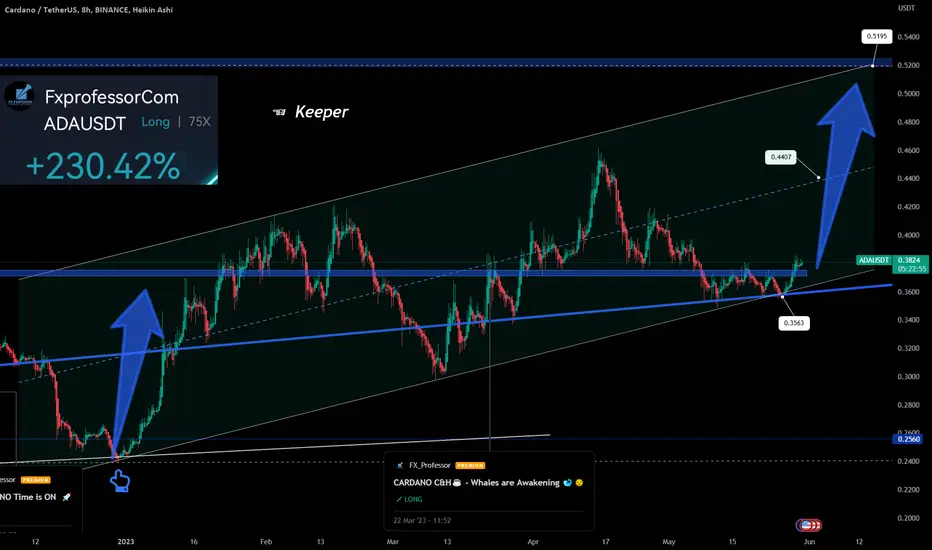Click the Keeper text annotation
Viewport: 932px width, 550px height.
[322, 112]
